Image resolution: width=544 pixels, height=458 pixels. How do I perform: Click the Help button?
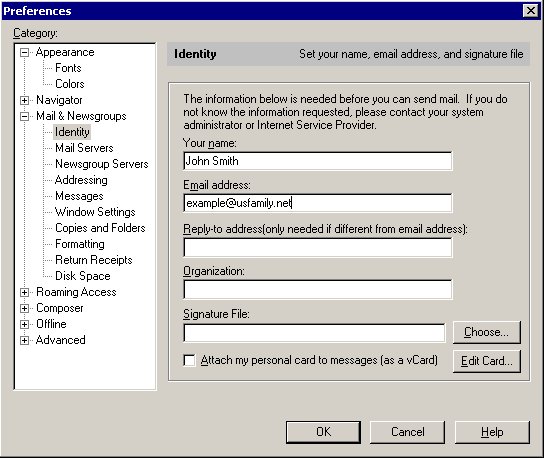(x=492, y=432)
